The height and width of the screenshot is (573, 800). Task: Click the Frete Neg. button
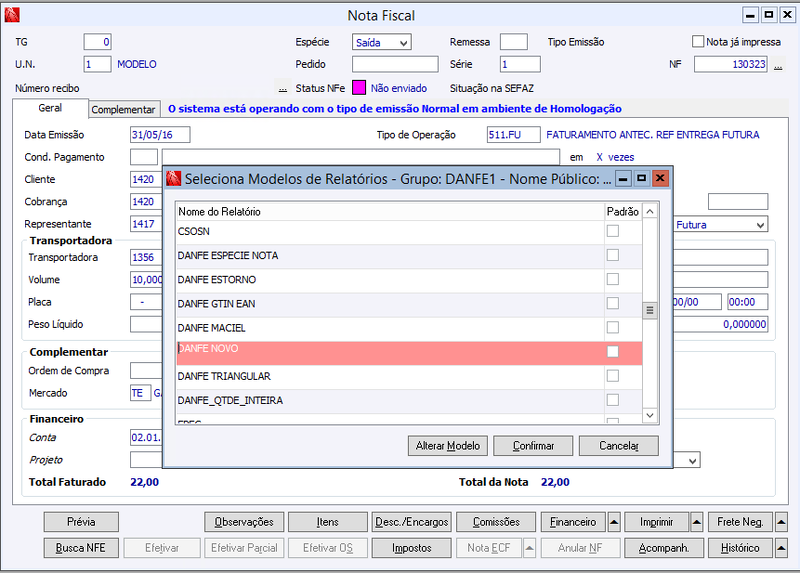740,522
